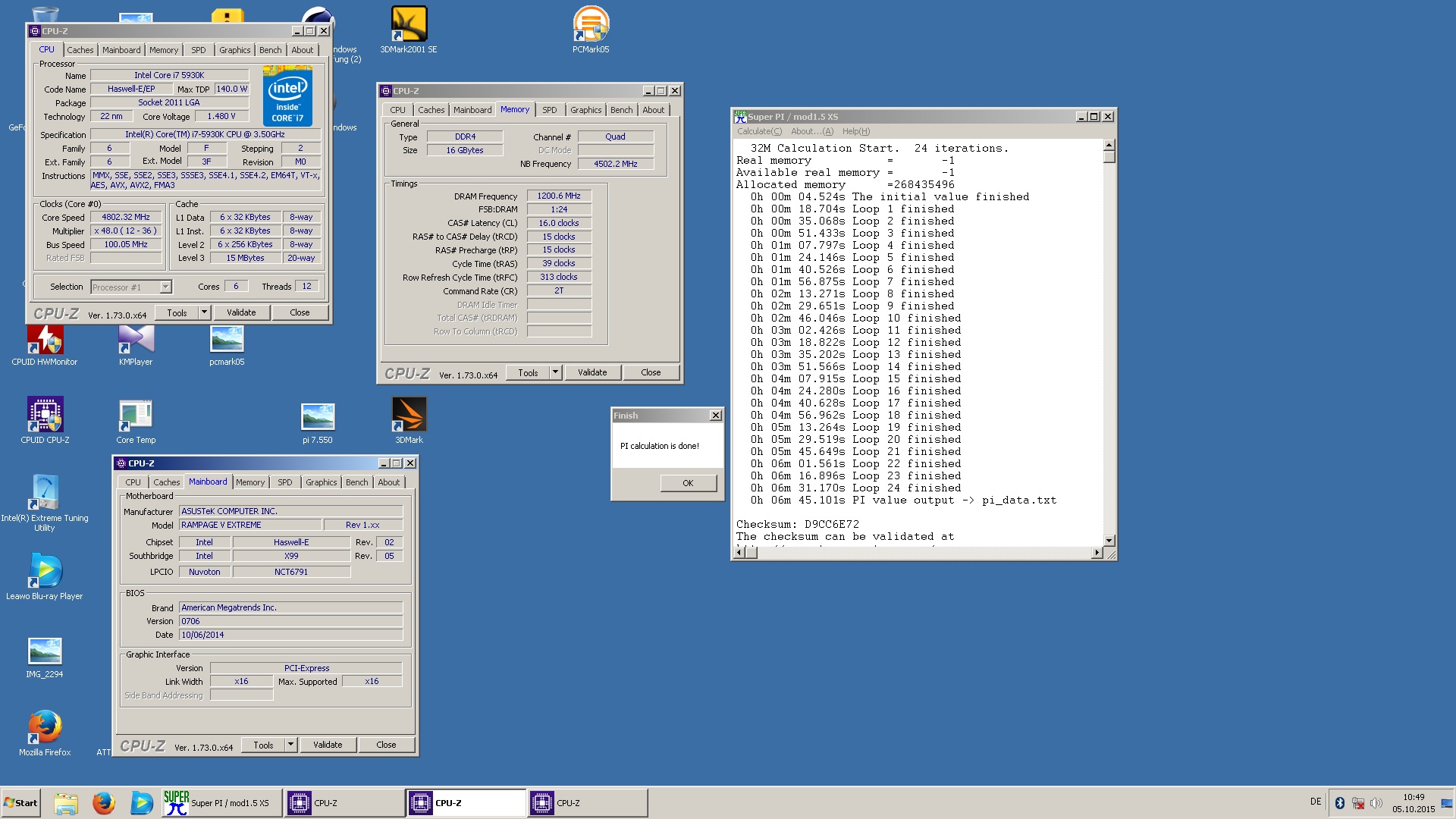
Task: Launch CPUID HWMonitor from the desktop
Action: tap(45, 345)
